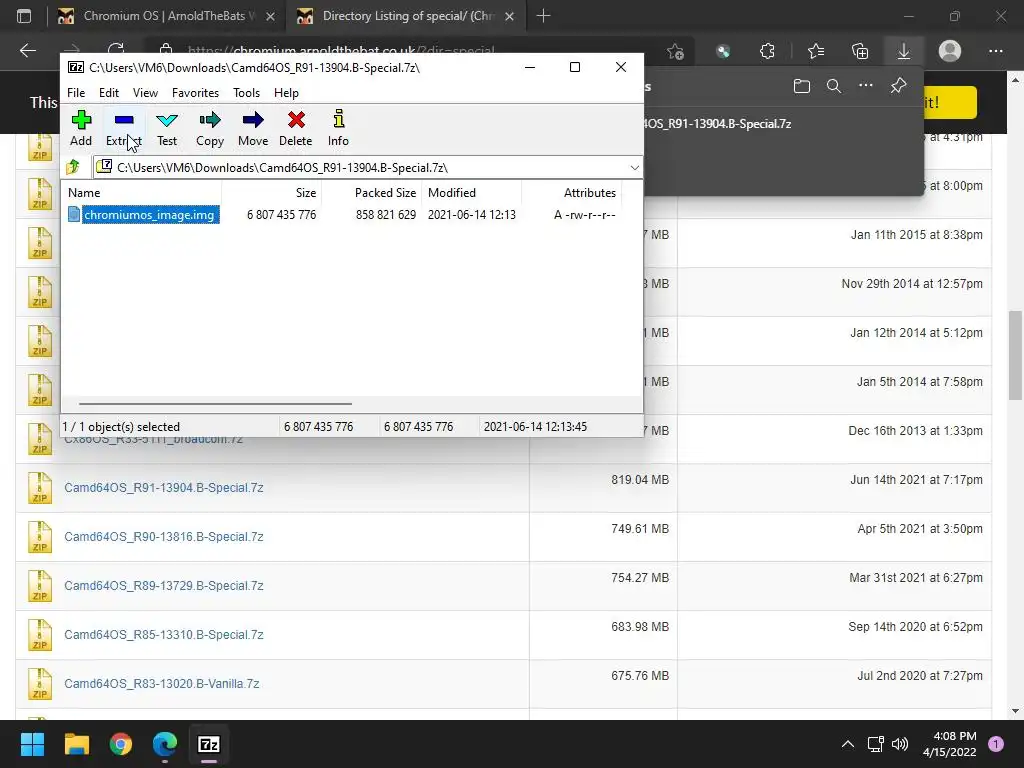This screenshot has height=768, width=1024.
Task: Open Microsoft Edge from the taskbar
Action: tap(165, 744)
